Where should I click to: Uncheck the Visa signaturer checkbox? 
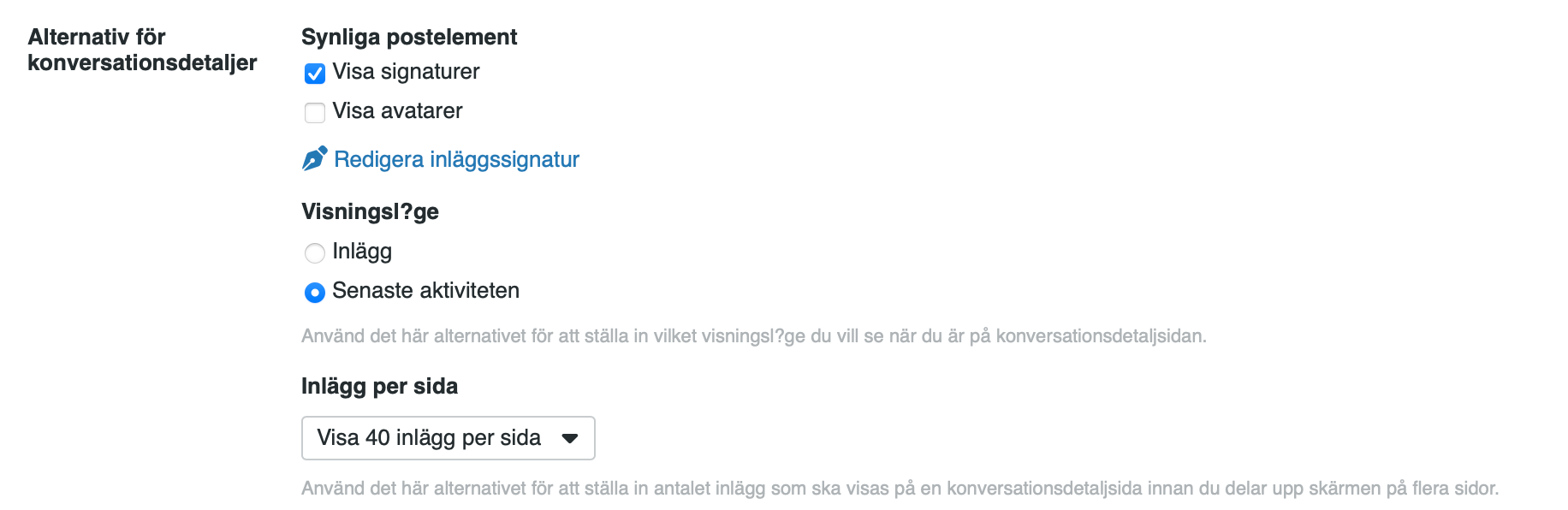pos(315,74)
